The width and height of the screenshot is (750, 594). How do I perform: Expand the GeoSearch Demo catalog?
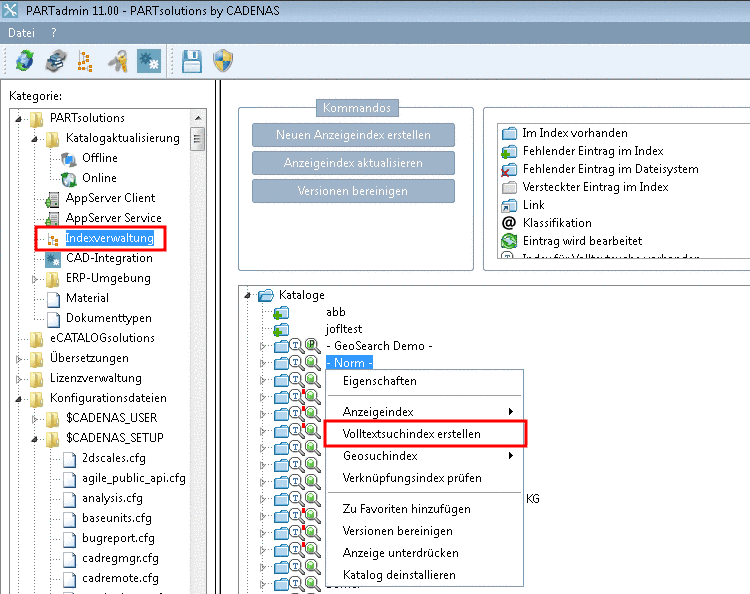click(x=262, y=346)
